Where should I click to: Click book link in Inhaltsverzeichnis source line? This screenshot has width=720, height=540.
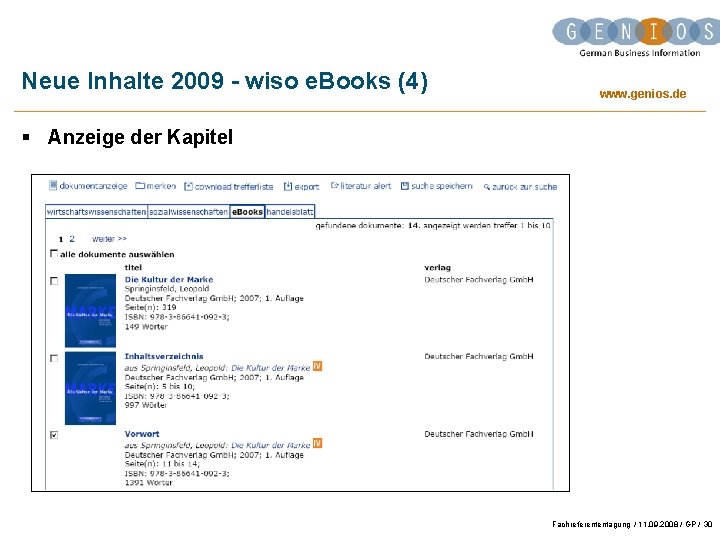tap(270, 368)
